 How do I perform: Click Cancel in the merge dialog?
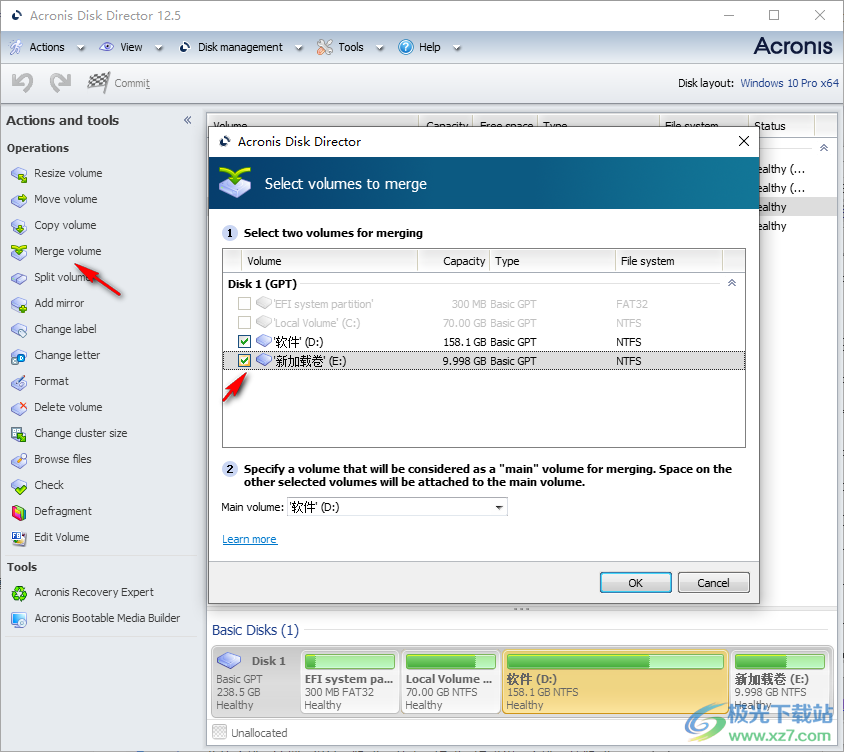pos(714,582)
